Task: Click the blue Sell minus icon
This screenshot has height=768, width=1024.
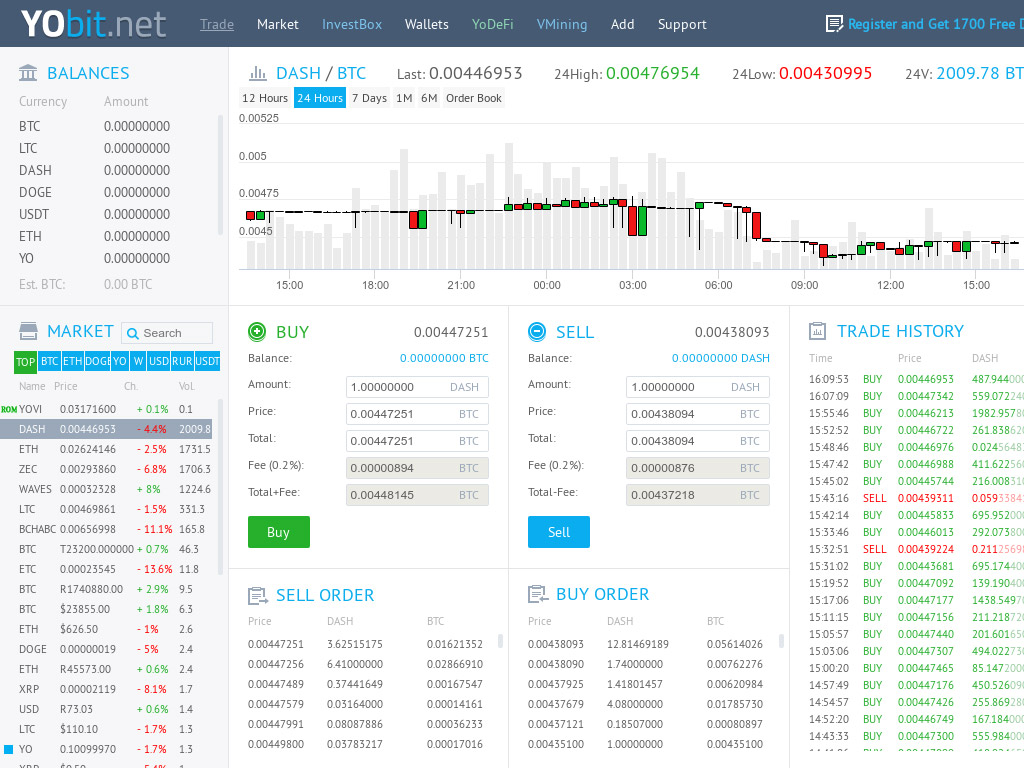Action: (x=537, y=332)
